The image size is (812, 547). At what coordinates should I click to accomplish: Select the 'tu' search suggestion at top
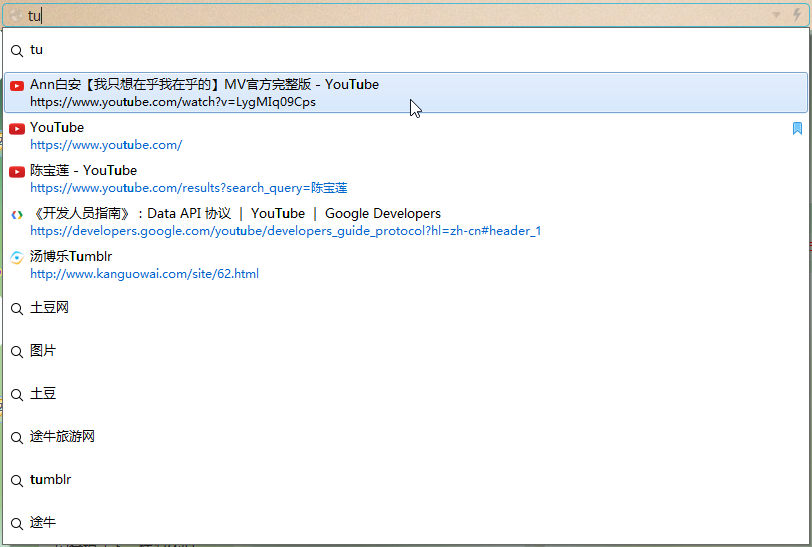(405, 50)
